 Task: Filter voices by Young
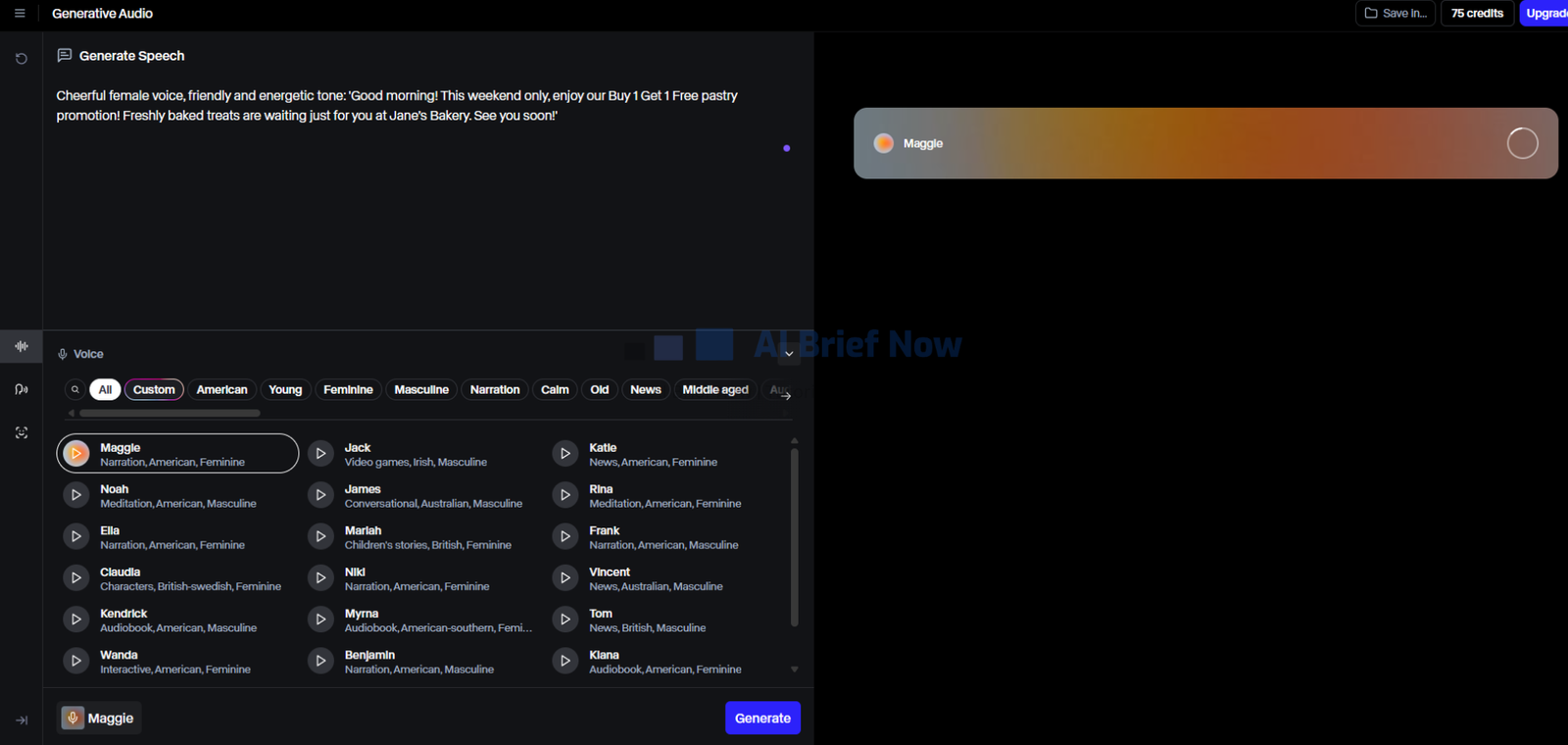point(285,389)
